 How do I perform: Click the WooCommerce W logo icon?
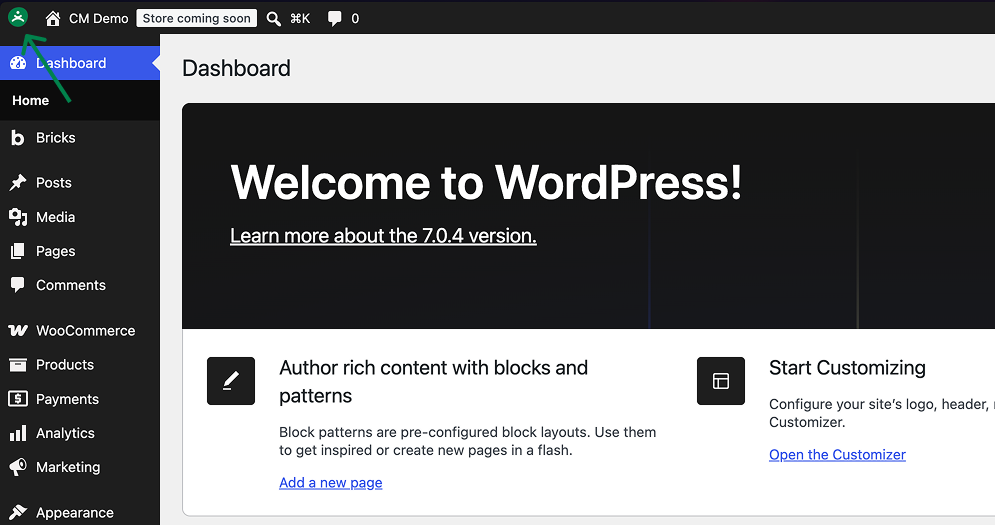click(x=18, y=331)
